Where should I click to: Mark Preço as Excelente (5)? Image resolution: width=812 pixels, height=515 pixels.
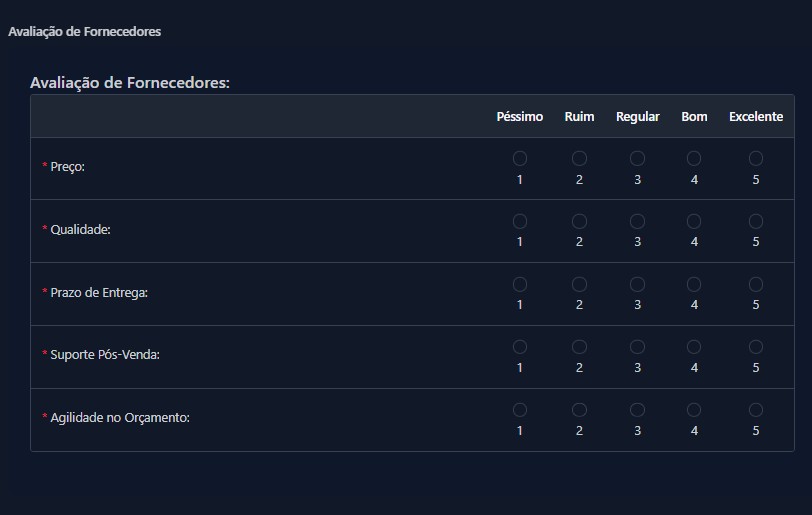tap(756, 158)
